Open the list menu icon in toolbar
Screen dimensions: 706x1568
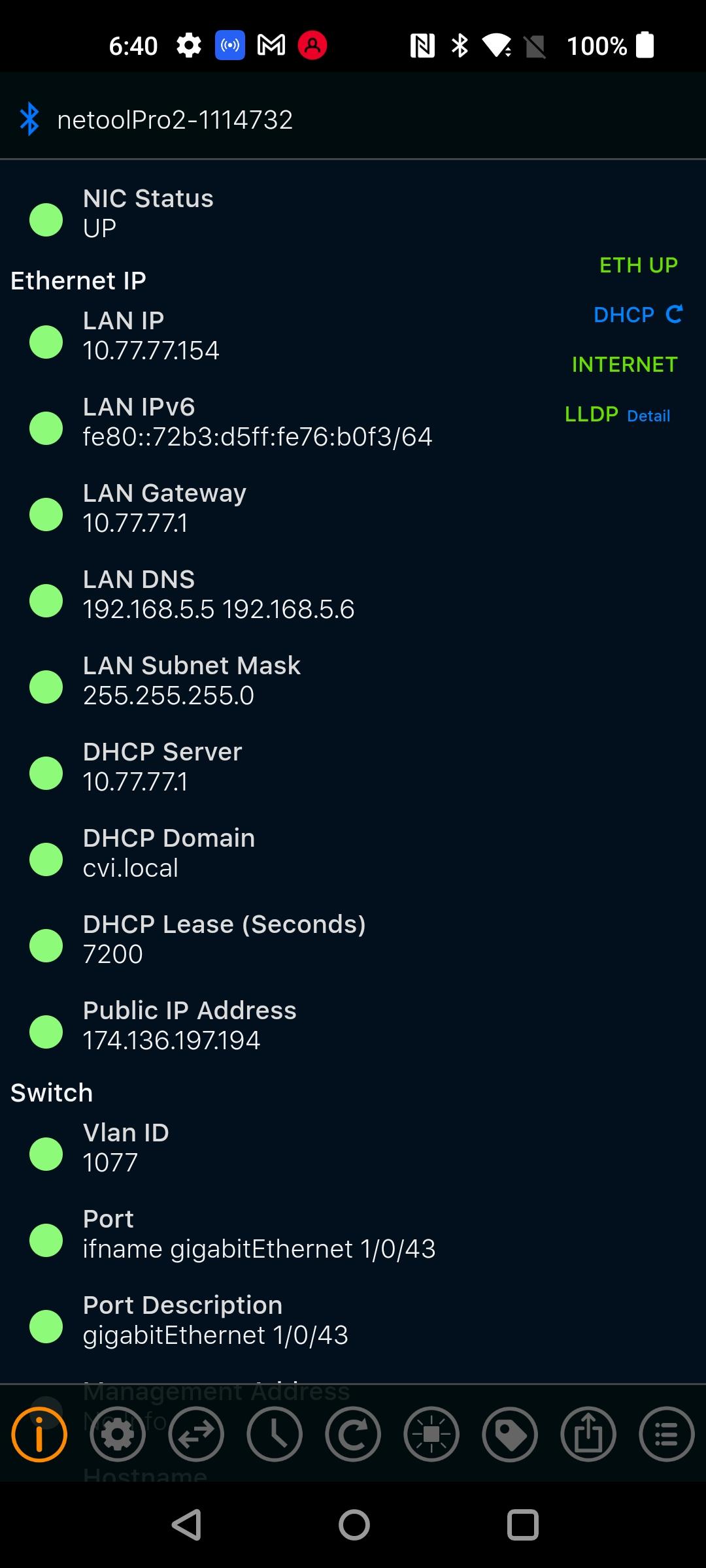pyautogui.click(x=667, y=1435)
